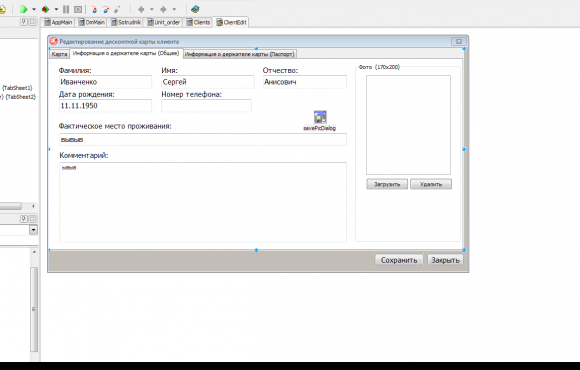The height and width of the screenshot is (370, 580).
Task: Expand the combo box in left panel
Action: coord(33,230)
